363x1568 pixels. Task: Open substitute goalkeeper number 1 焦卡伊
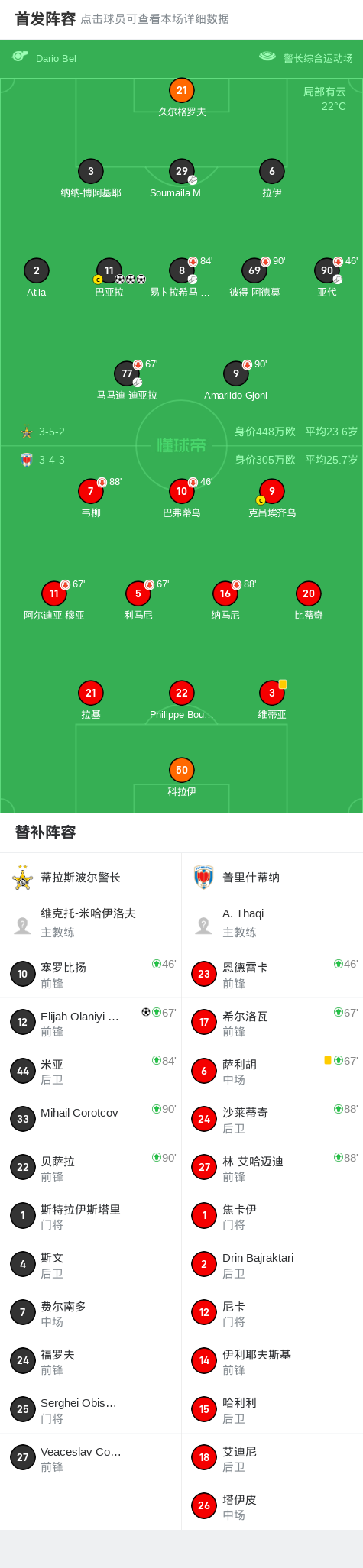(272, 1216)
